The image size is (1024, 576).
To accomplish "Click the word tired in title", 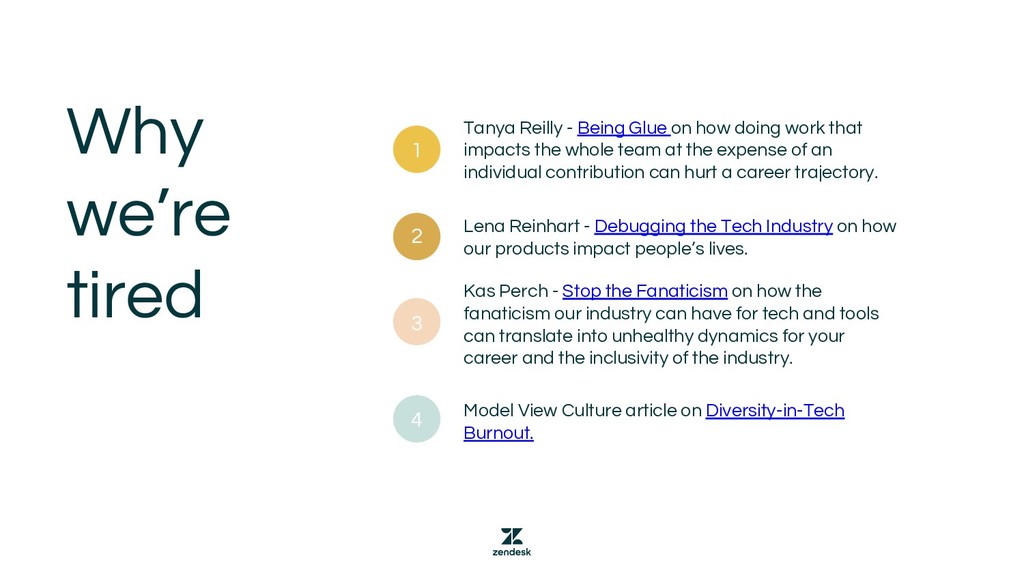I will pyautogui.click(x=135, y=294).
